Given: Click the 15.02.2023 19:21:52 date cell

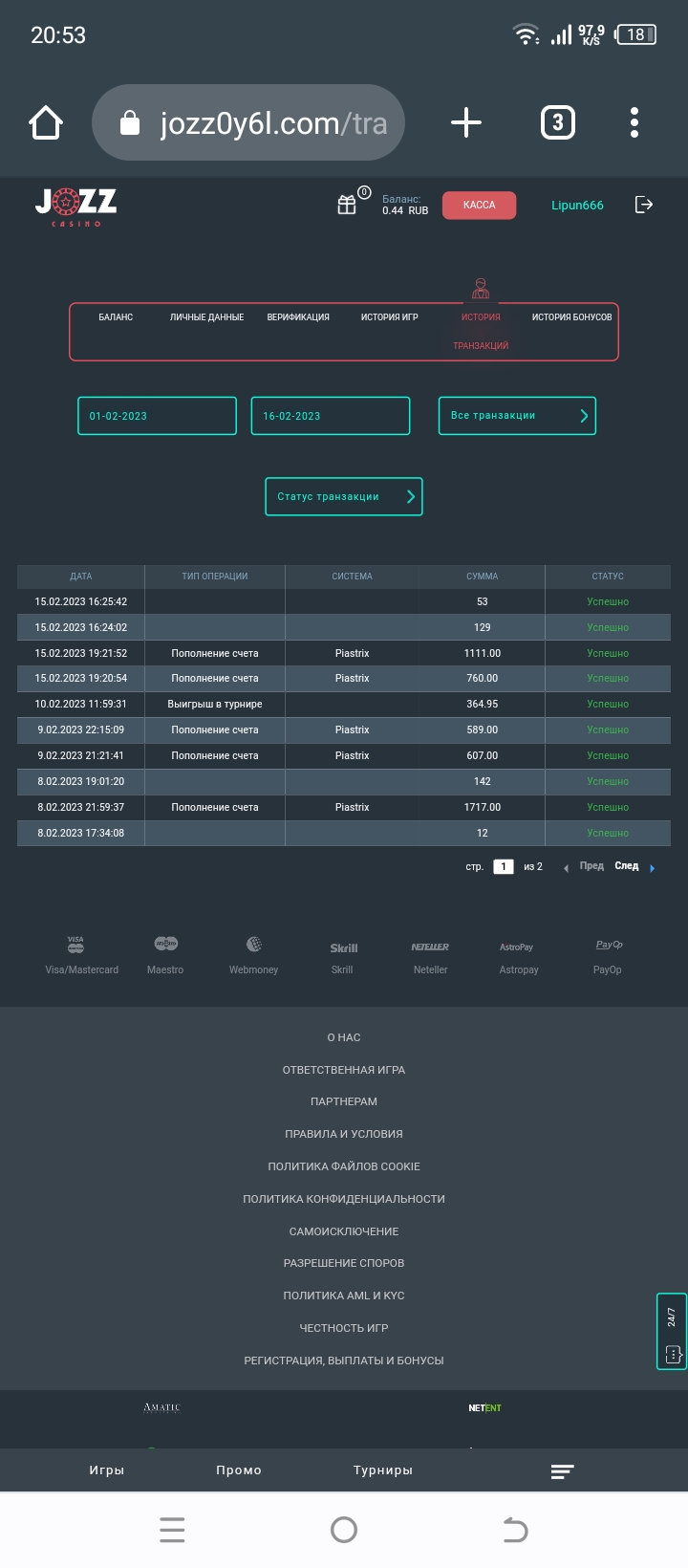Looking at the screenshot, I should point(81,653).
